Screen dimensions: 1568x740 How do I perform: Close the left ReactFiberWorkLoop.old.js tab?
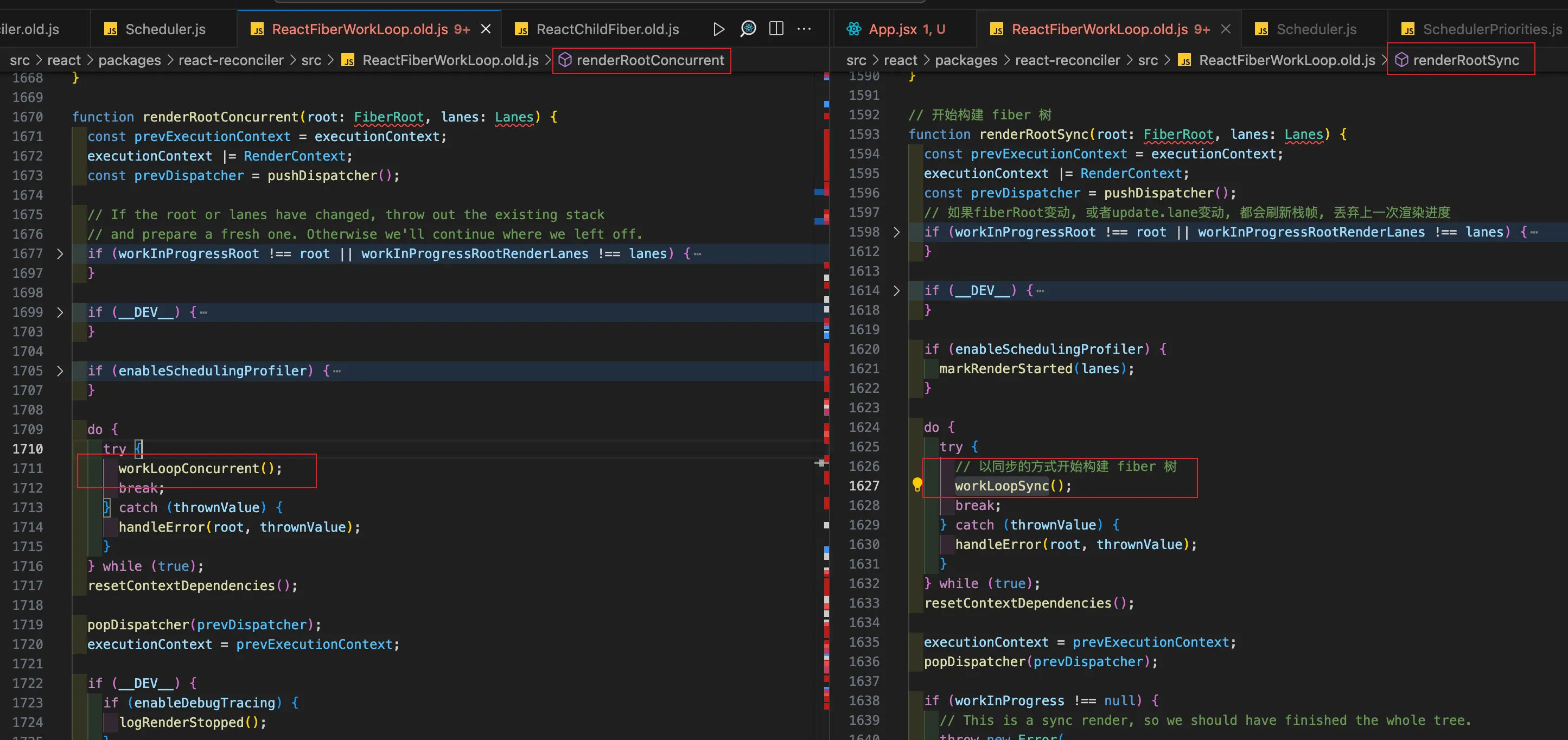point(486,29)
